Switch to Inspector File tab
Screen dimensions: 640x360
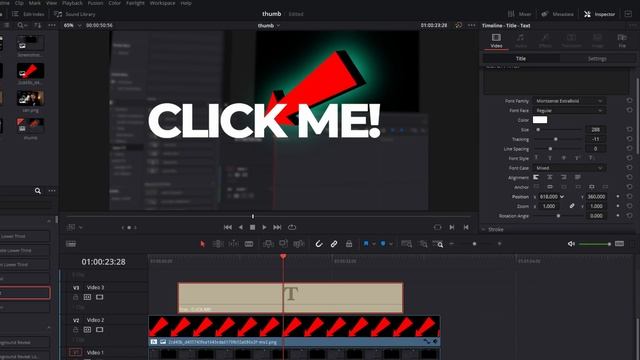(x=622, y=41)
